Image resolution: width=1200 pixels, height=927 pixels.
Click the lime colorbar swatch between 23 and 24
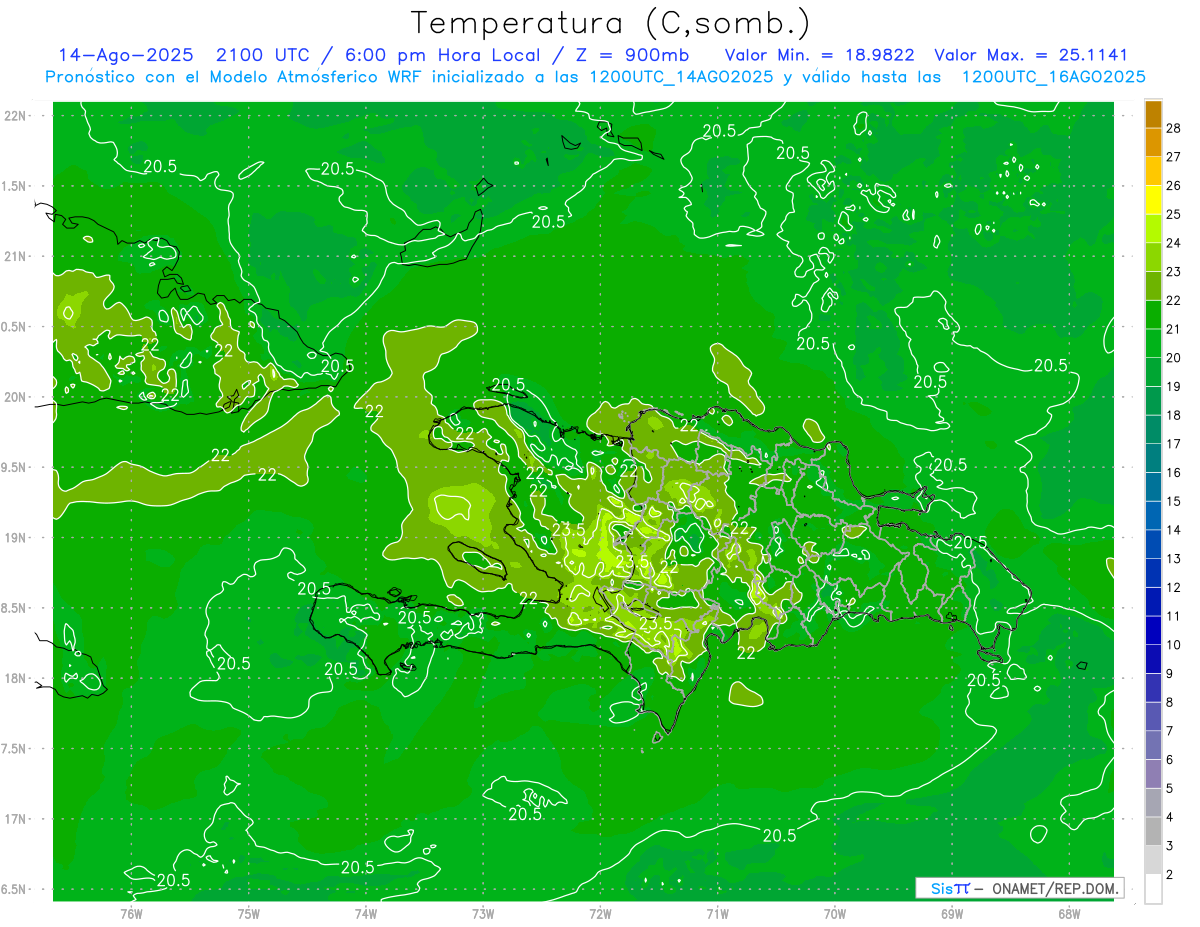click(1153, 258)
